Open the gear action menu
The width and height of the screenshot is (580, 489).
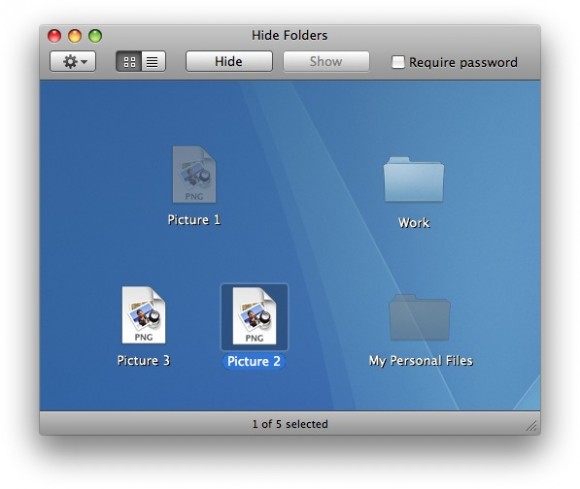(73, 61)
